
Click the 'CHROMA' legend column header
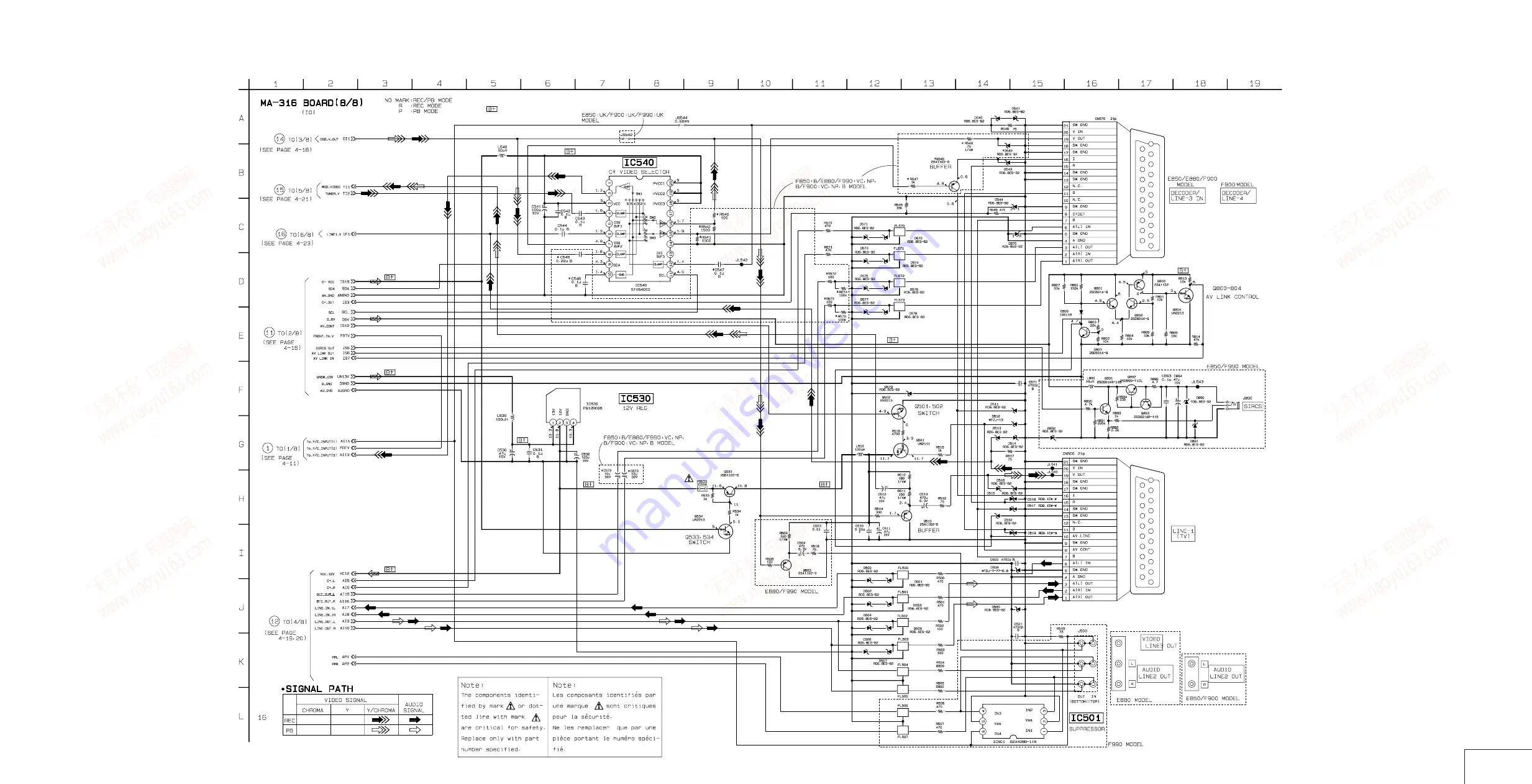312,710
